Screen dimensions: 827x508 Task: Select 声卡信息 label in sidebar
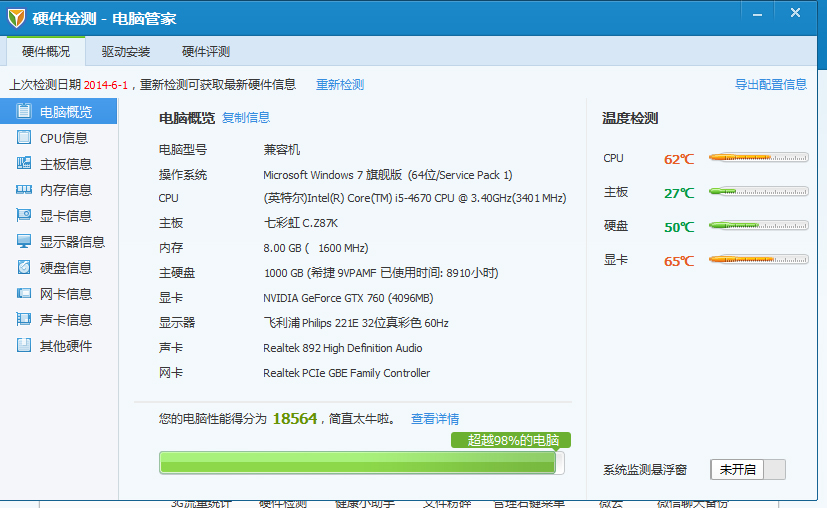coord(66,319)
